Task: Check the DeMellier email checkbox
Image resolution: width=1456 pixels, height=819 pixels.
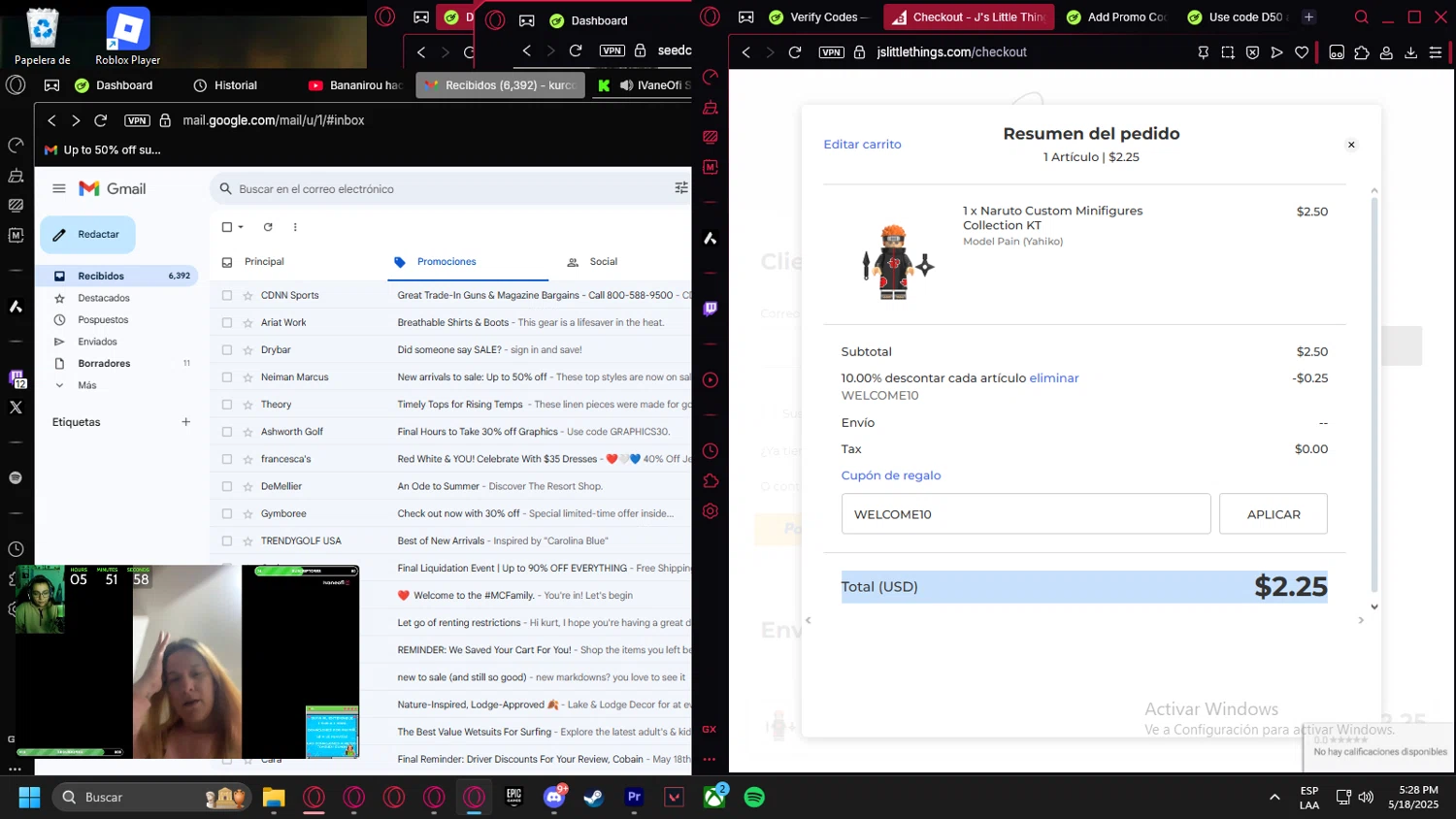Action: [227, 486]
